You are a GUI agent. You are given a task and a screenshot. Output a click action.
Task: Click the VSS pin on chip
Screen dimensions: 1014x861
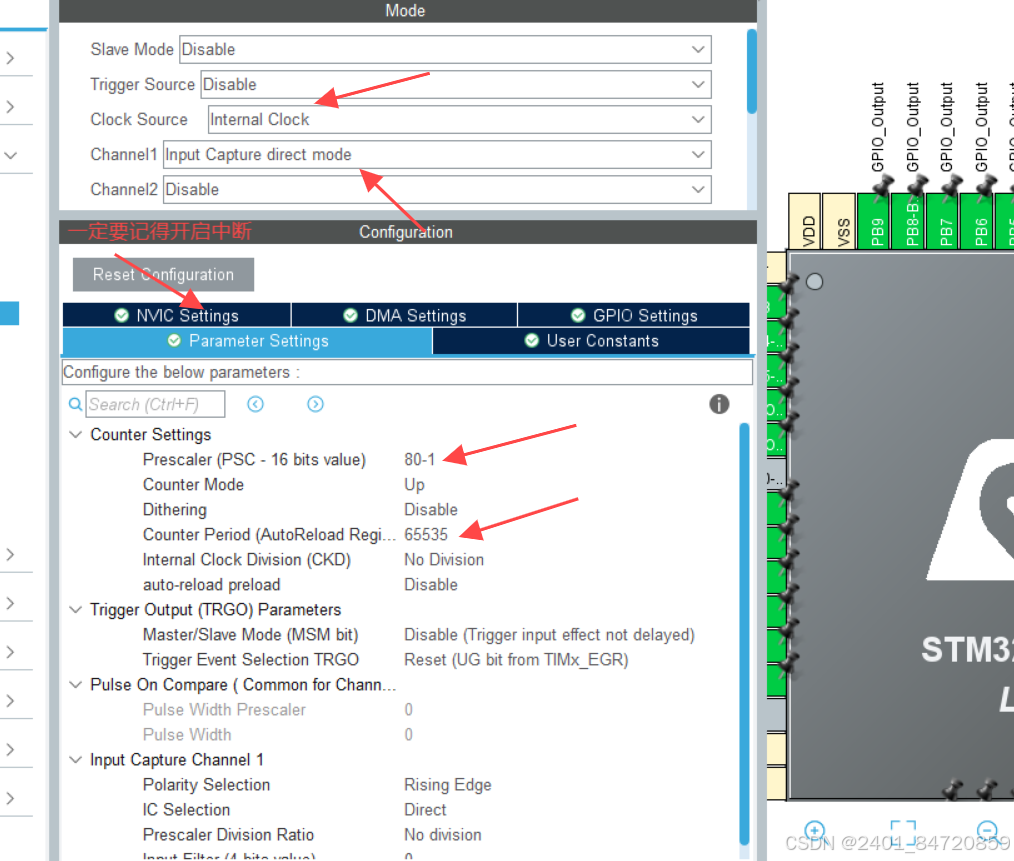tap(839, 222)
